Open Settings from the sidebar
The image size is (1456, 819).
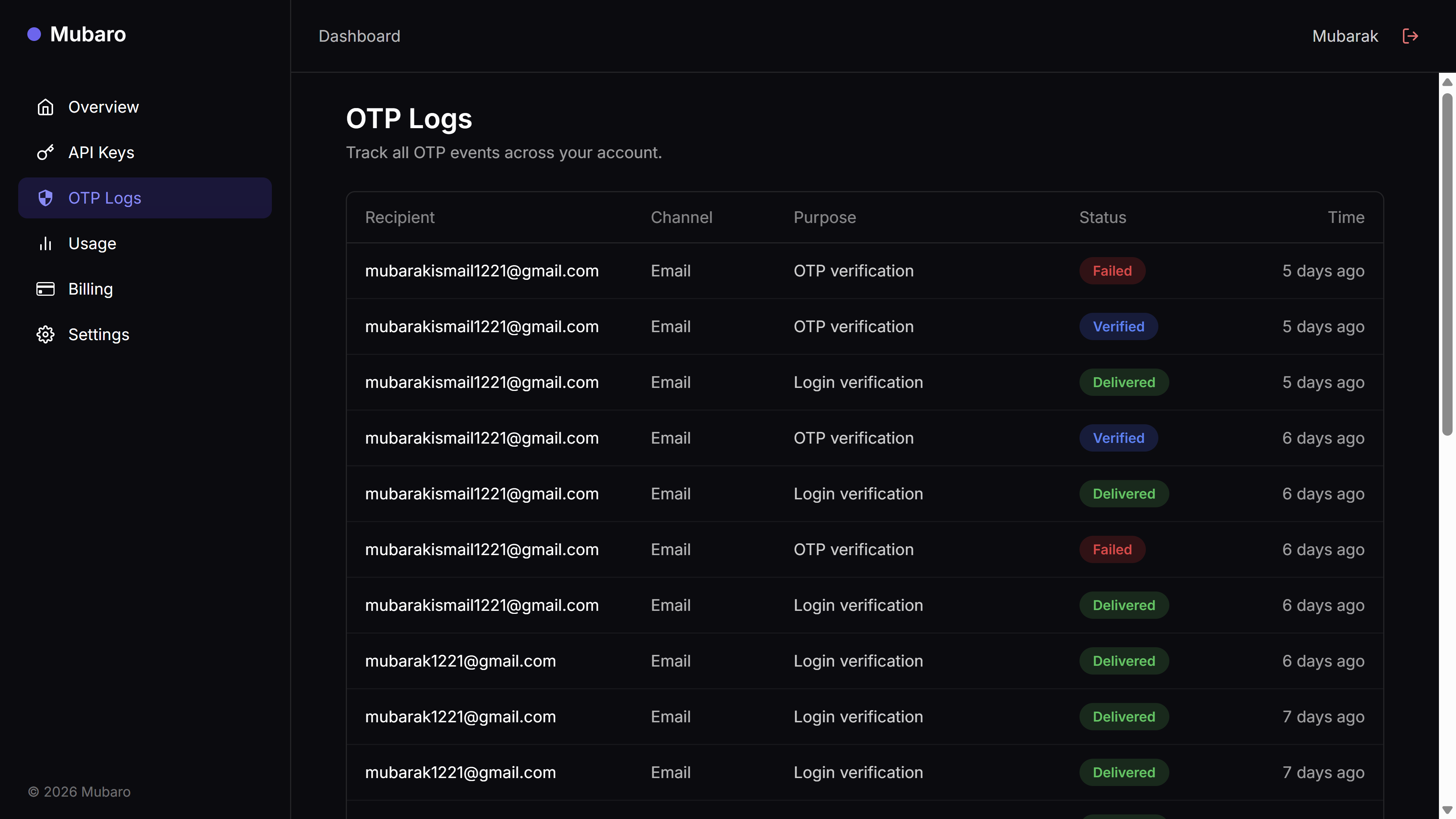click(145, 334)
